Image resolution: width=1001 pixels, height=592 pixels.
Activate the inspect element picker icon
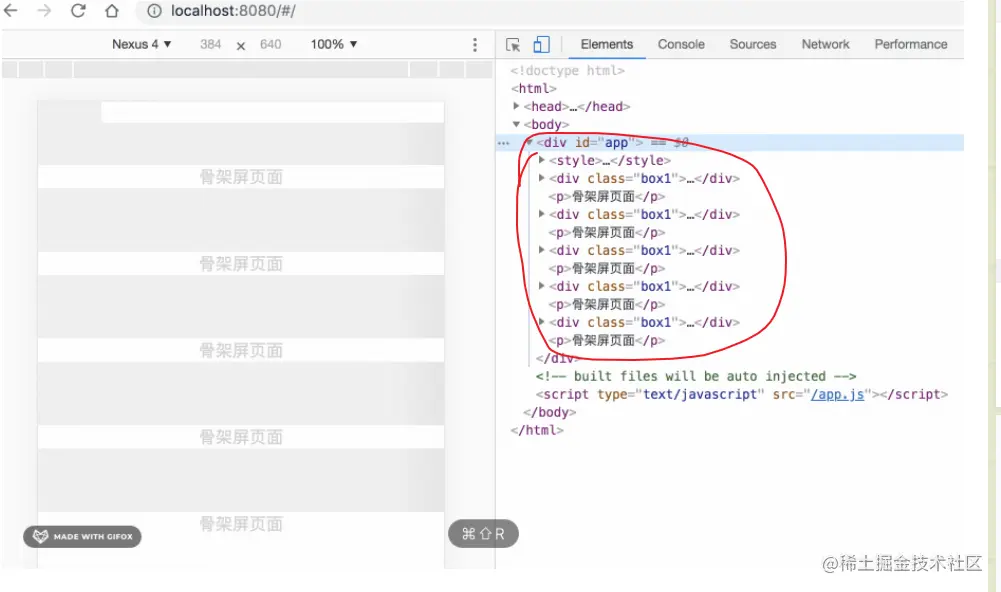513,44
